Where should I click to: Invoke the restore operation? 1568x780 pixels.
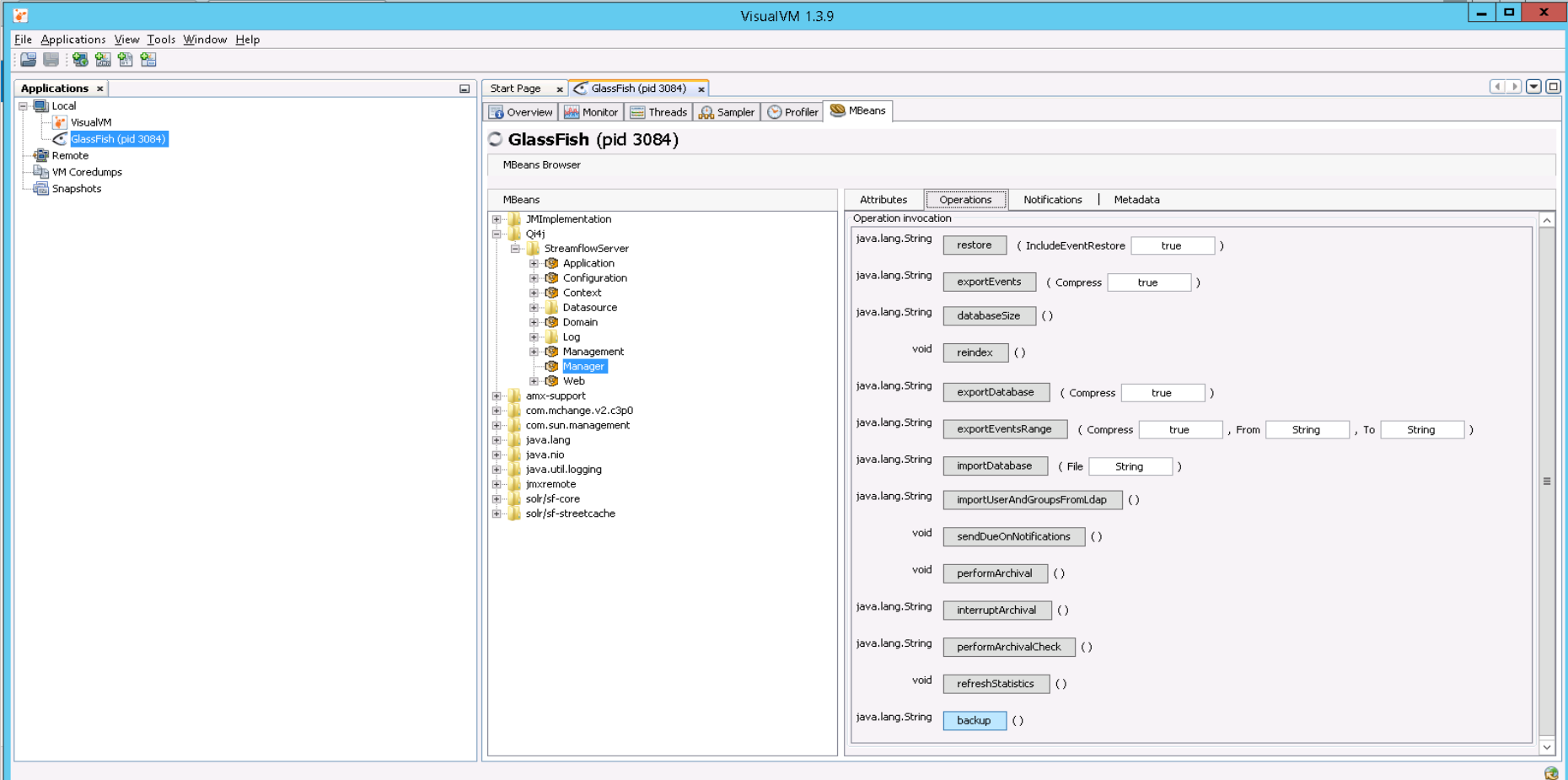975,245
